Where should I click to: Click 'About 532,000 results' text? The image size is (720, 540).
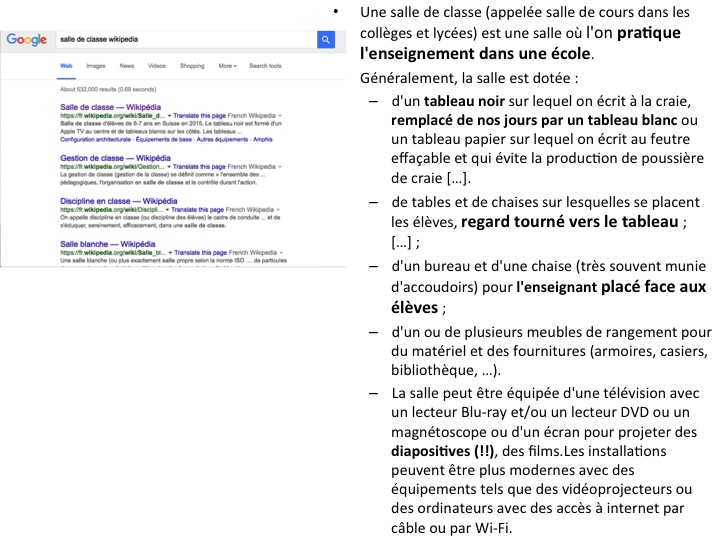coord(108,89)
